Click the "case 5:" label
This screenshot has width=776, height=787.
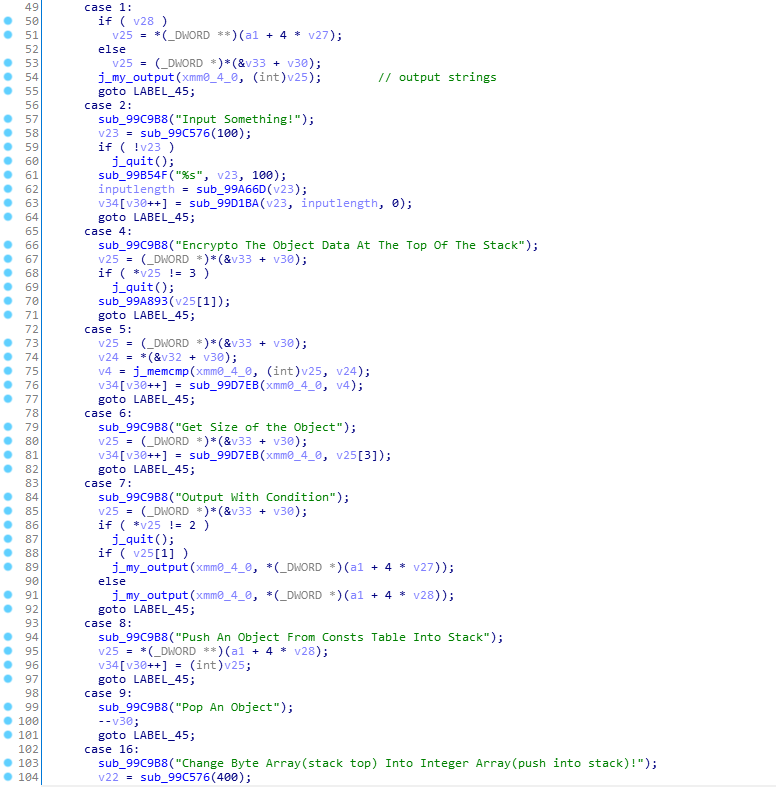tap(108, 329)
